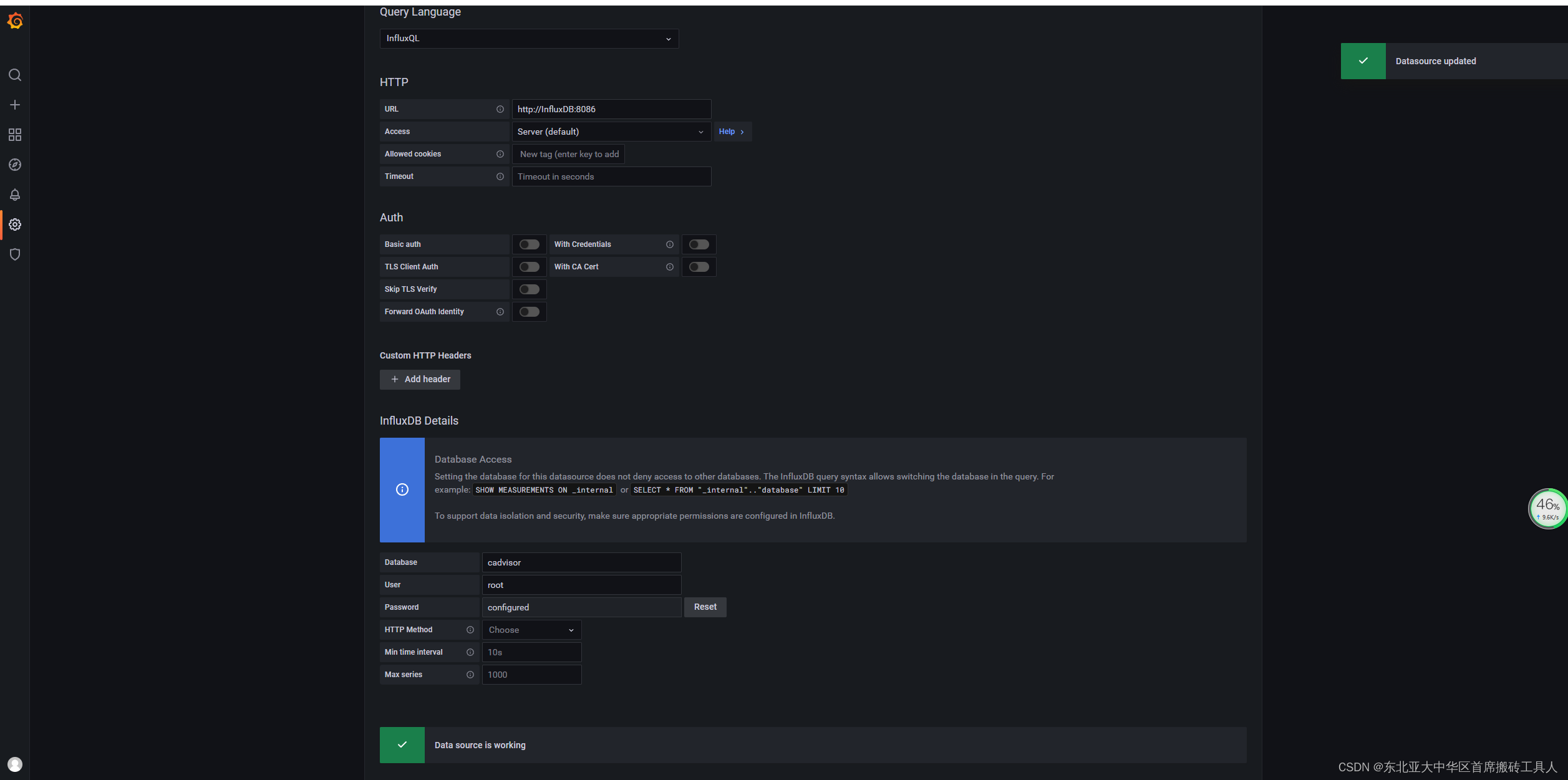
Task: Show info tooltip for Forward OAuth Identity
Action: (500, 312)
